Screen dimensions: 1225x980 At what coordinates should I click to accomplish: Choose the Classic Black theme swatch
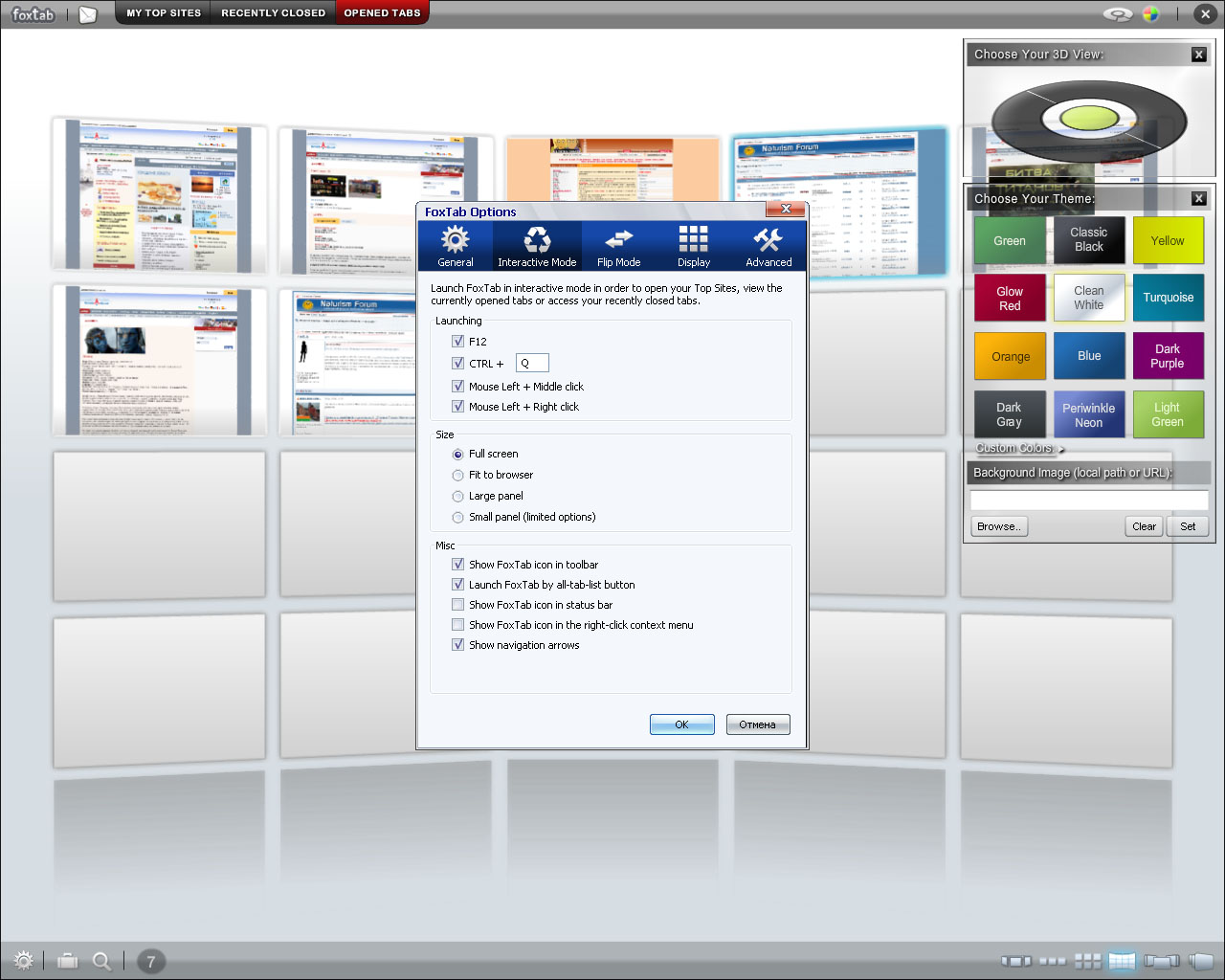[x=1089, y=240]
